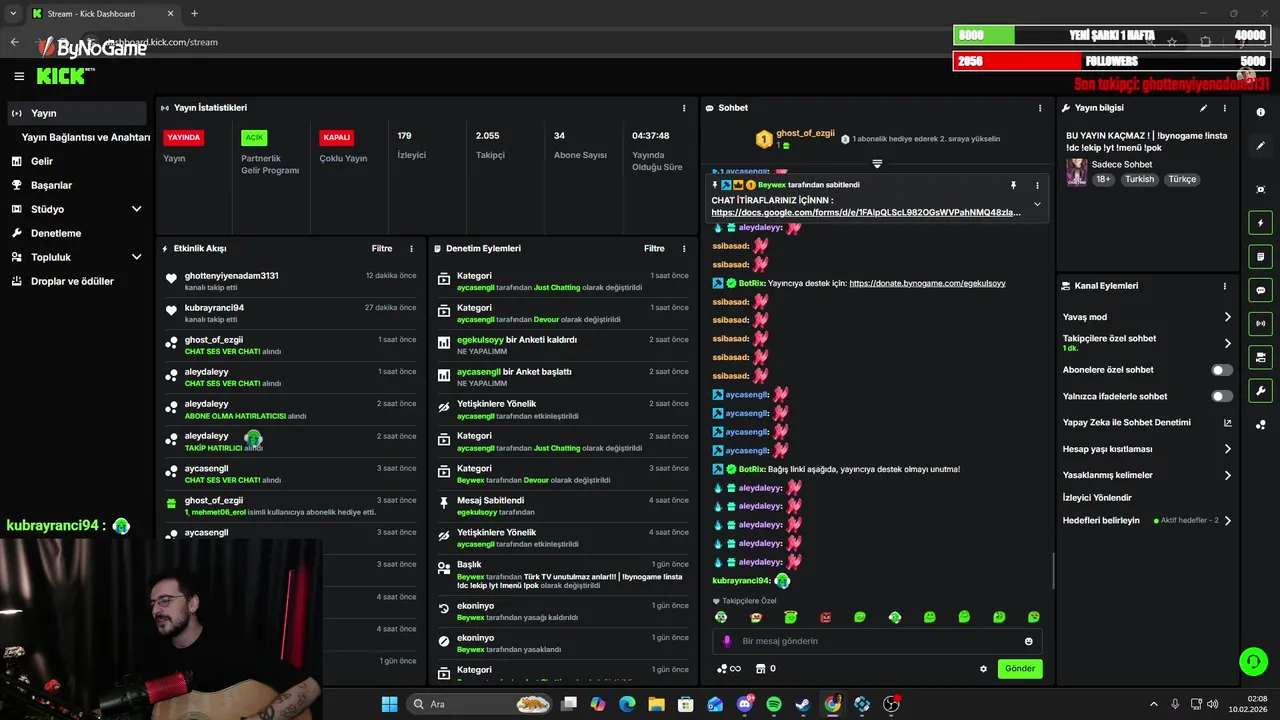Open the donate.bynogame.com link in chat
This screenshot has width=1280, height=720.
(x=927, y=283)
